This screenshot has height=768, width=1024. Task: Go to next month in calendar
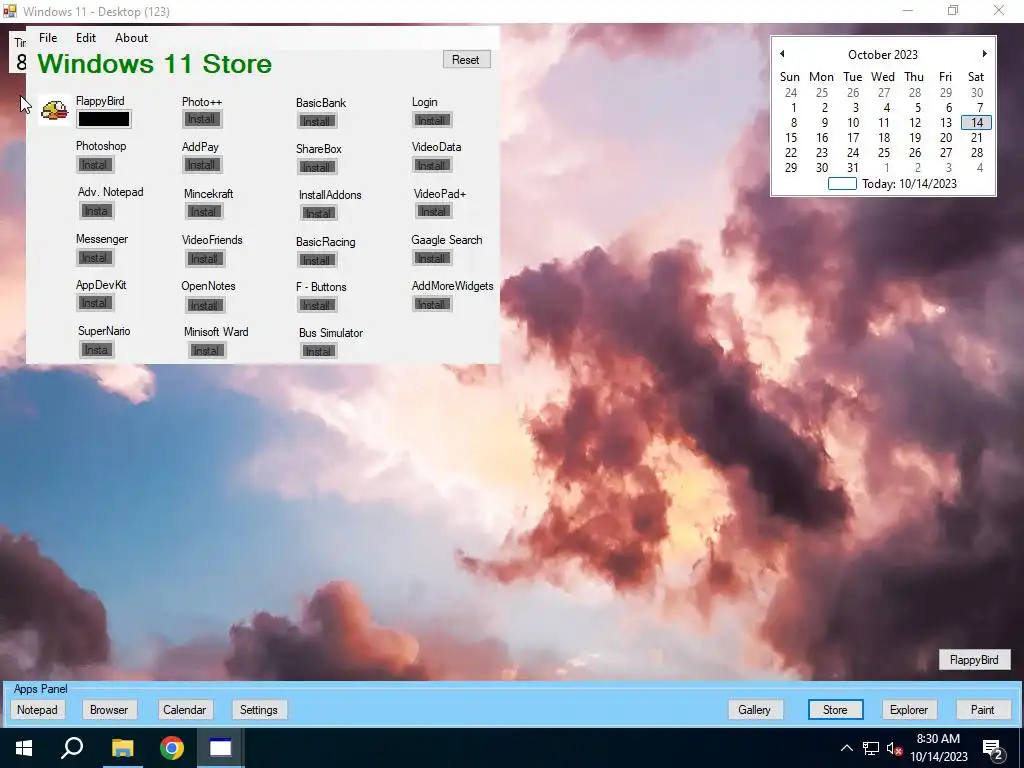[x=984, y=54]
